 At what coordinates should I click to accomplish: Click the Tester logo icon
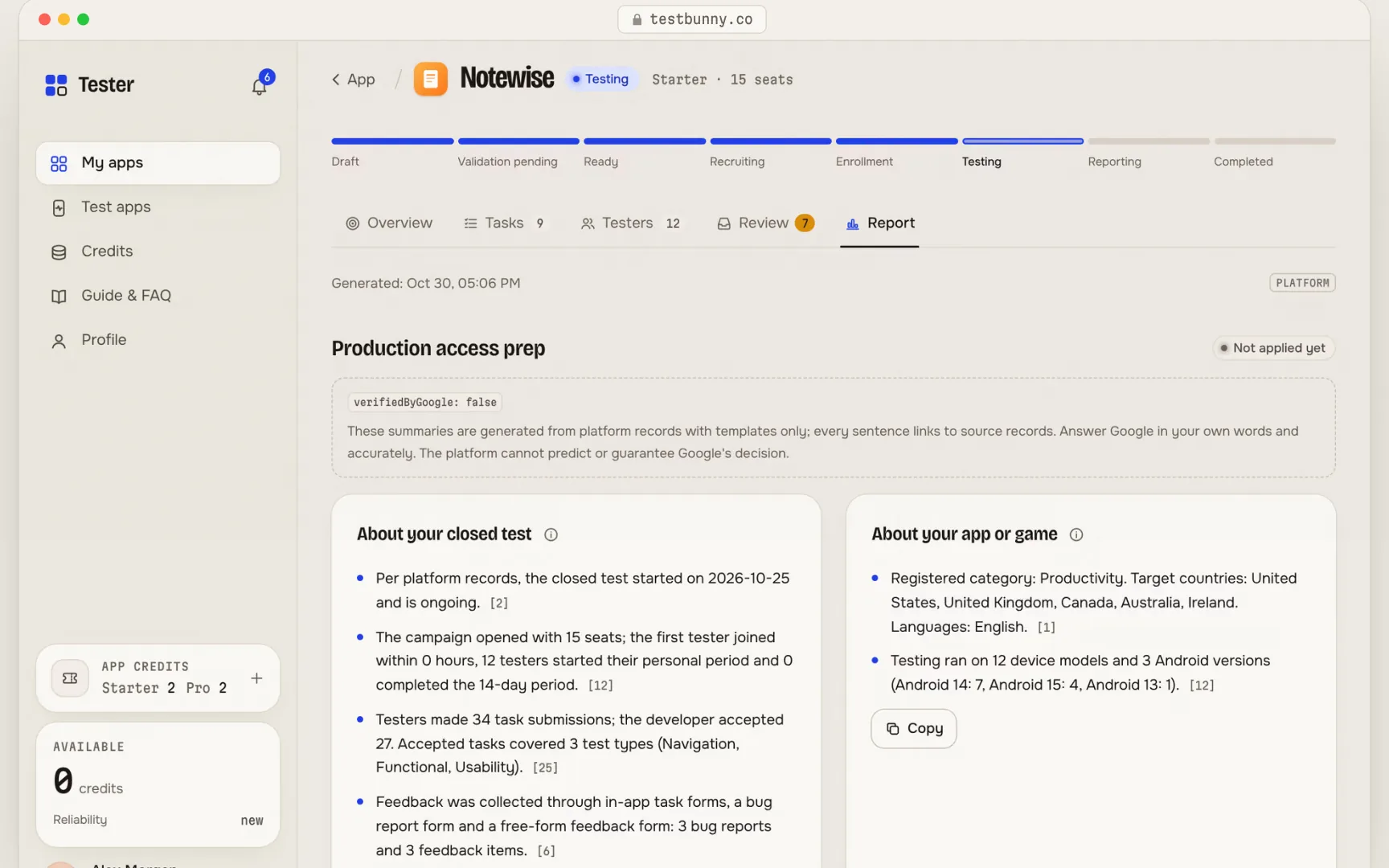point(55,85)
